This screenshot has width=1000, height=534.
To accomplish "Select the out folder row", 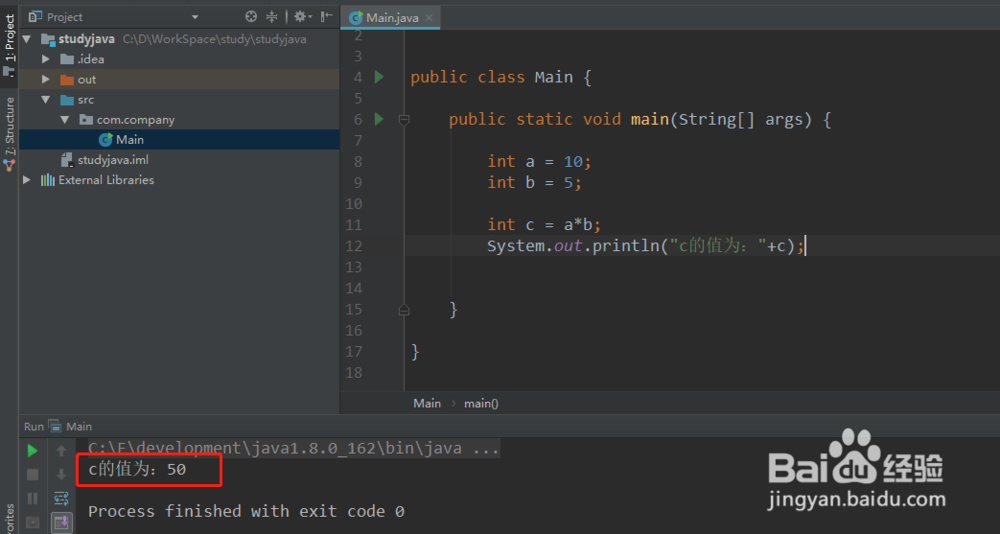I will 179,80.
